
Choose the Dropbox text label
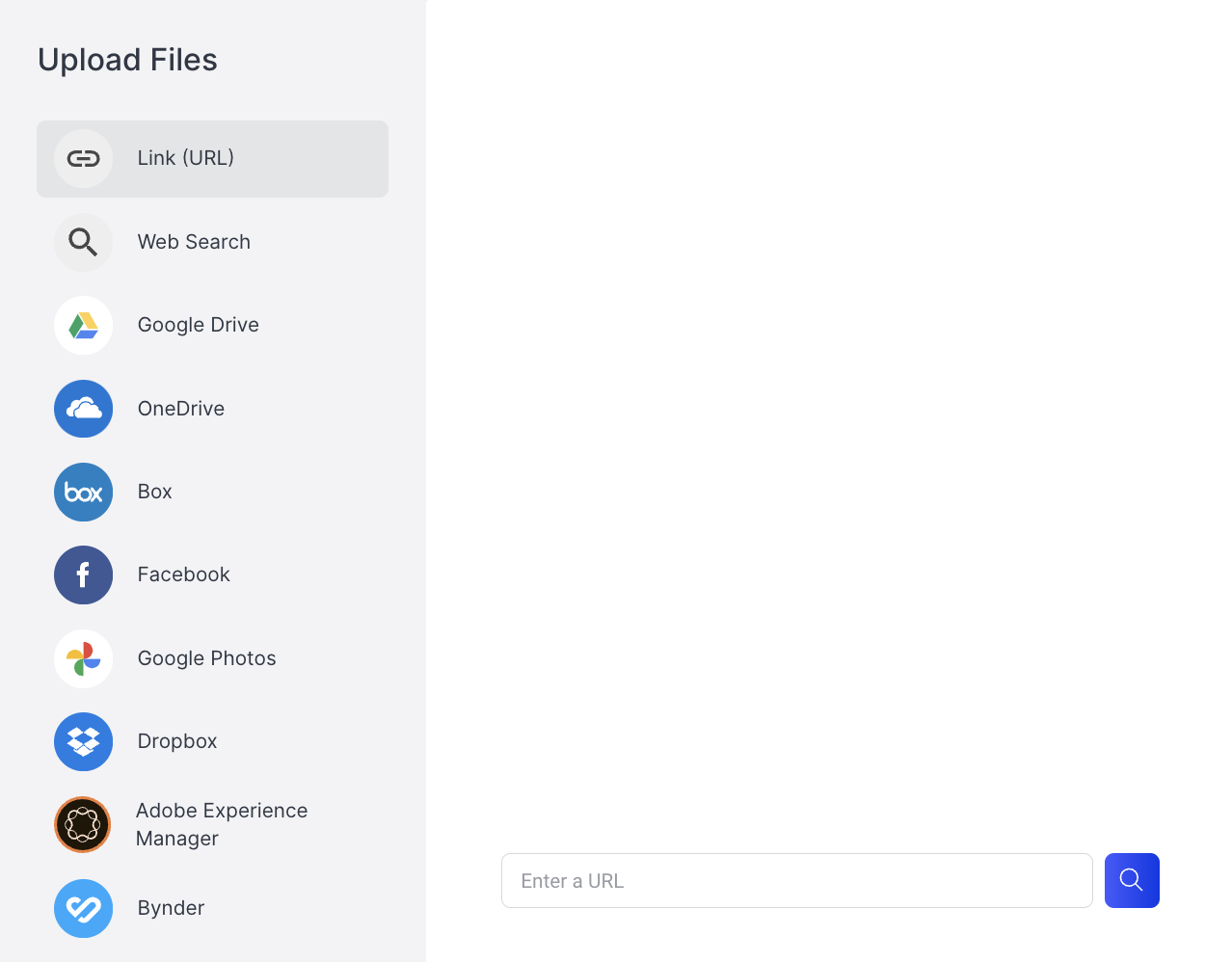click(x=177, y=741)
